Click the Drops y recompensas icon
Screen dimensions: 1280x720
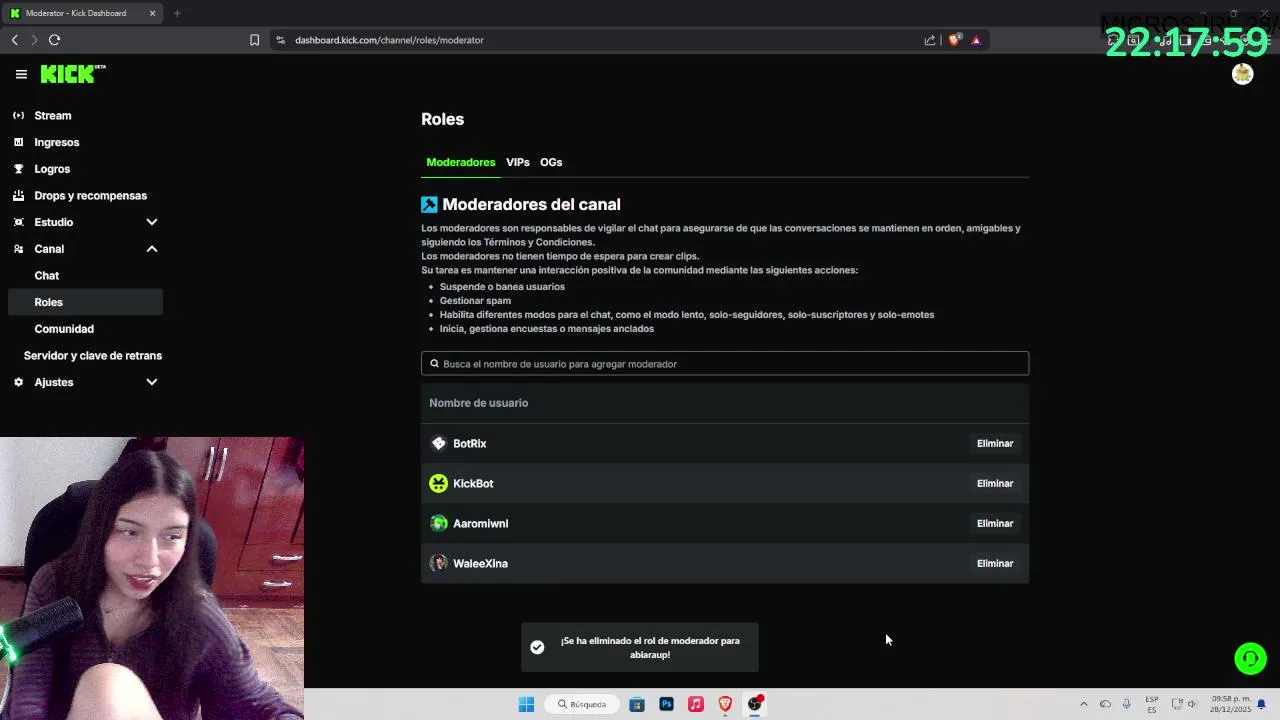18,195
